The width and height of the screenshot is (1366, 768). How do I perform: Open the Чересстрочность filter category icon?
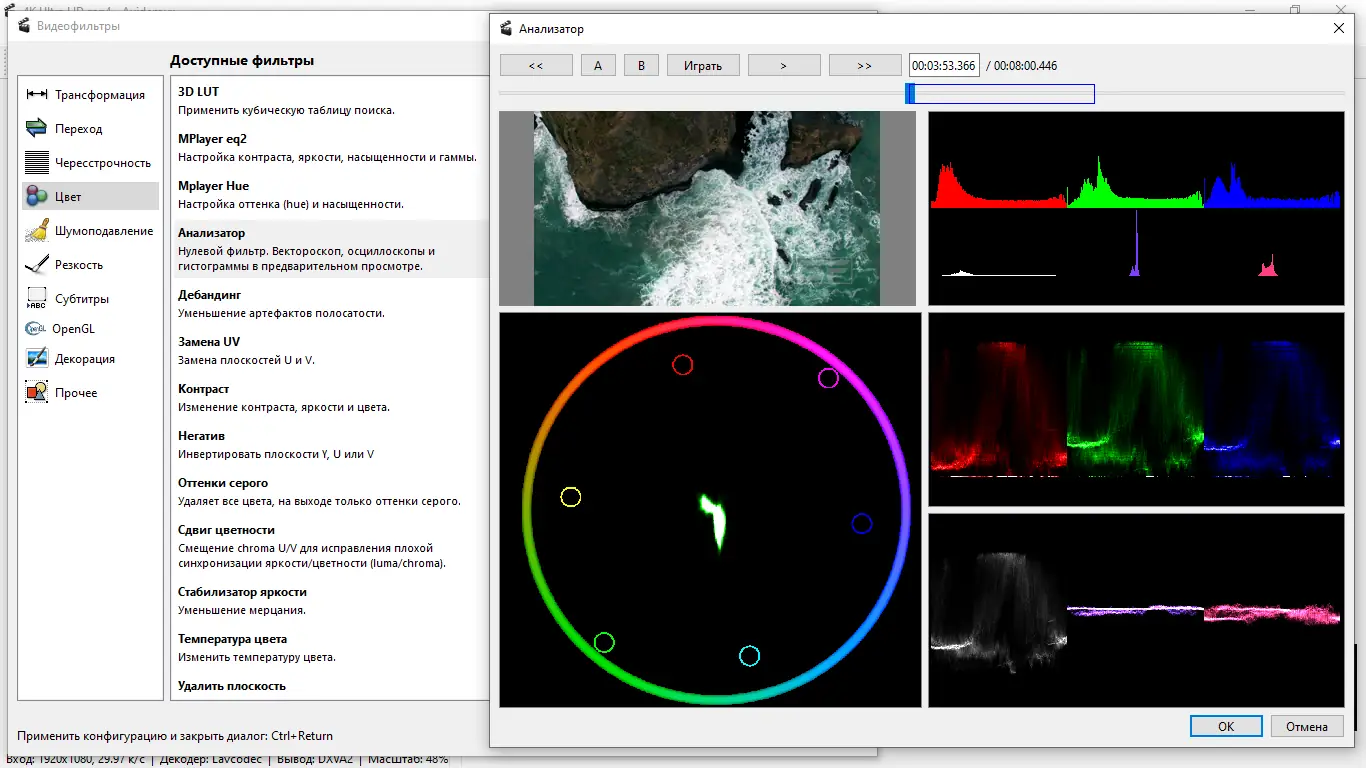(37, 163)
